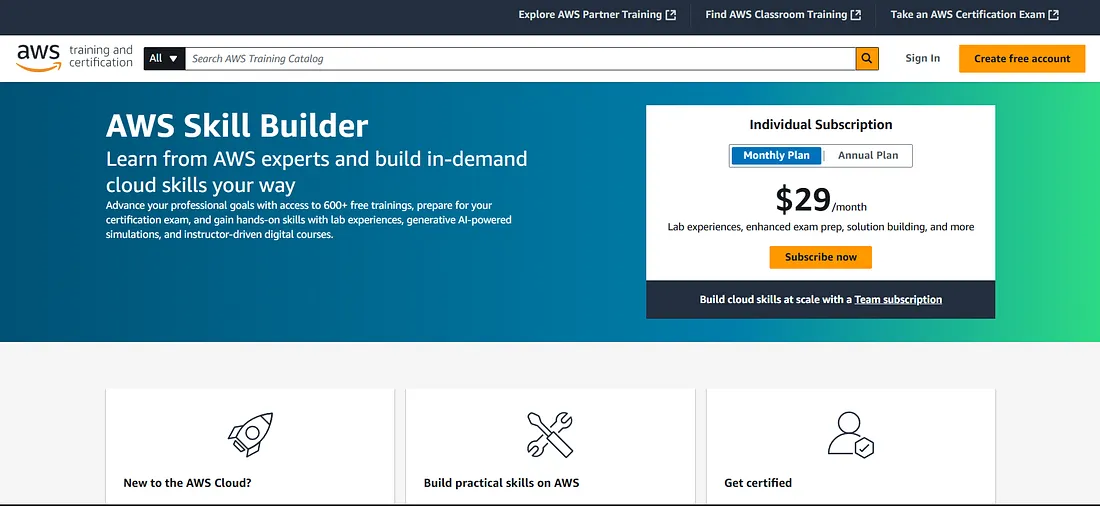Click the $29 /month price text
This screenshot has width=1100, height=506.
point(821,201)
